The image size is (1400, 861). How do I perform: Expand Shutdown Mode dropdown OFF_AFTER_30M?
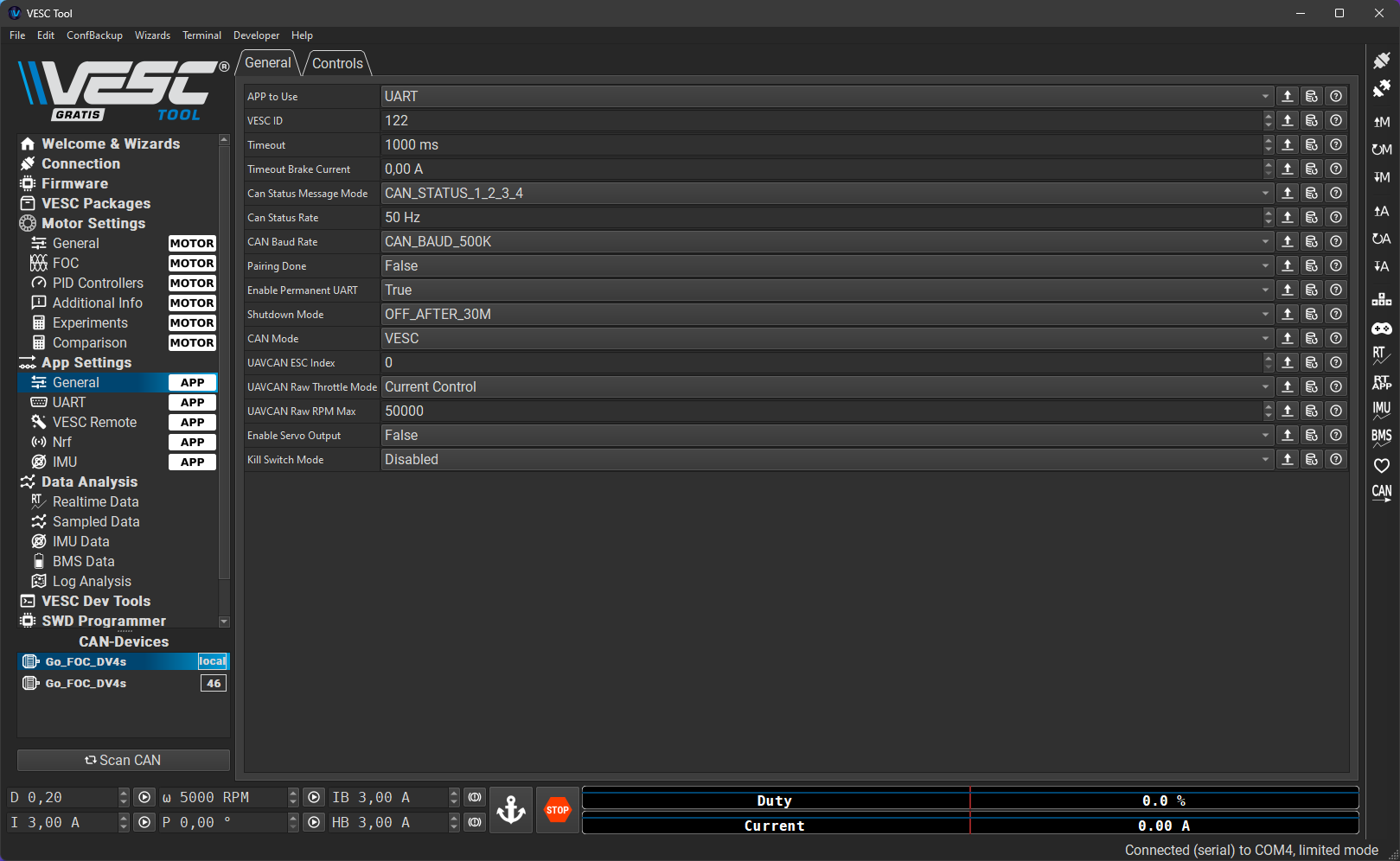827,314
